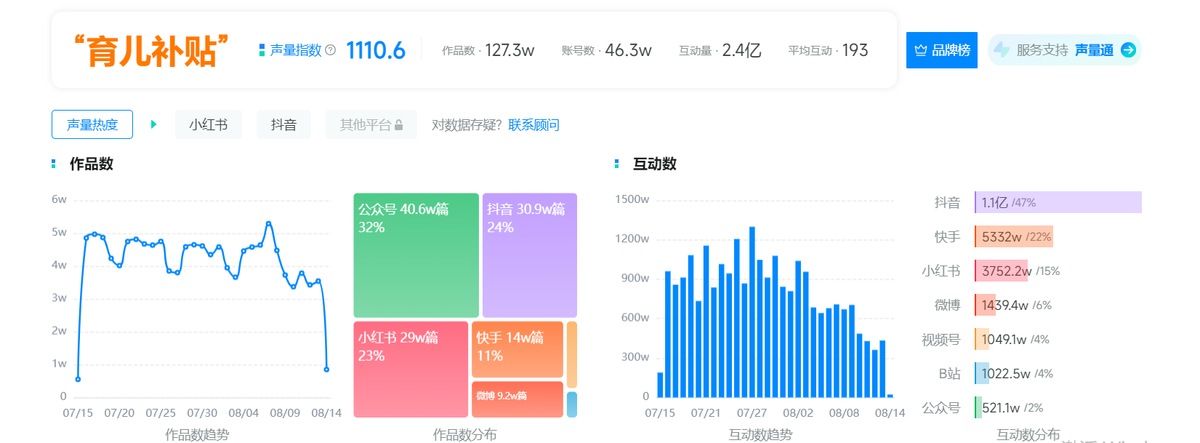Click the 公众号 40.6w篇 treemap block
The image size is (1200, 443).
416,256
